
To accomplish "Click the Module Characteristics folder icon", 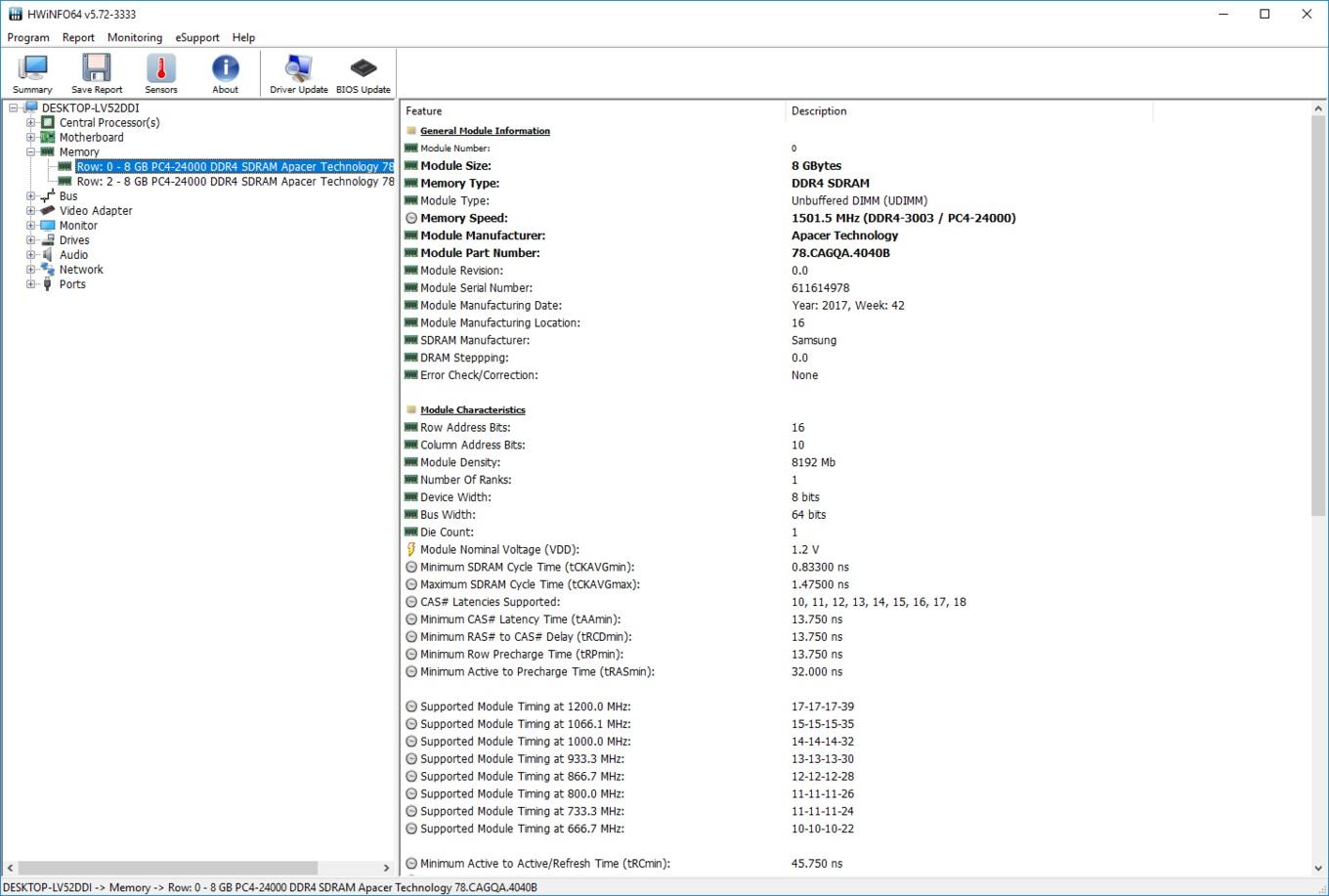I will click(411, 410).
